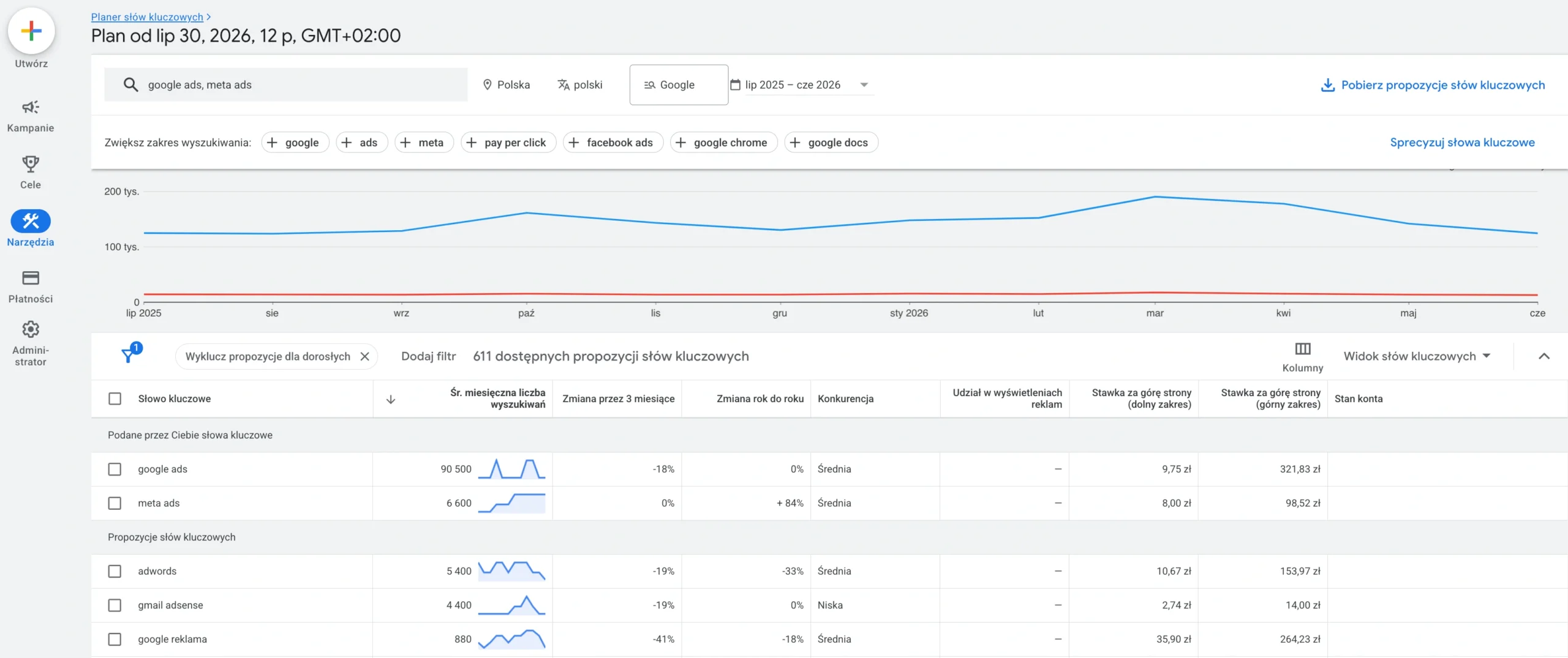Add 'google chrome' to broaden search
The width and height of the screenshot is (1568, 658).
724,143
